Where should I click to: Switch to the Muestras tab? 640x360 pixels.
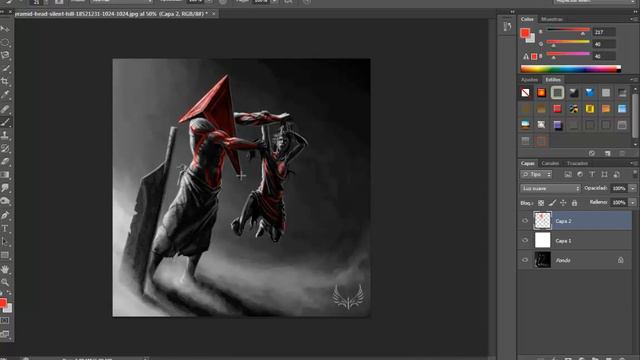coord(551,19)
